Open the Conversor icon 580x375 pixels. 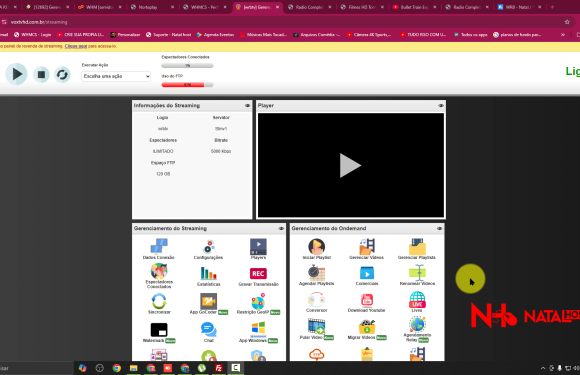317,300
